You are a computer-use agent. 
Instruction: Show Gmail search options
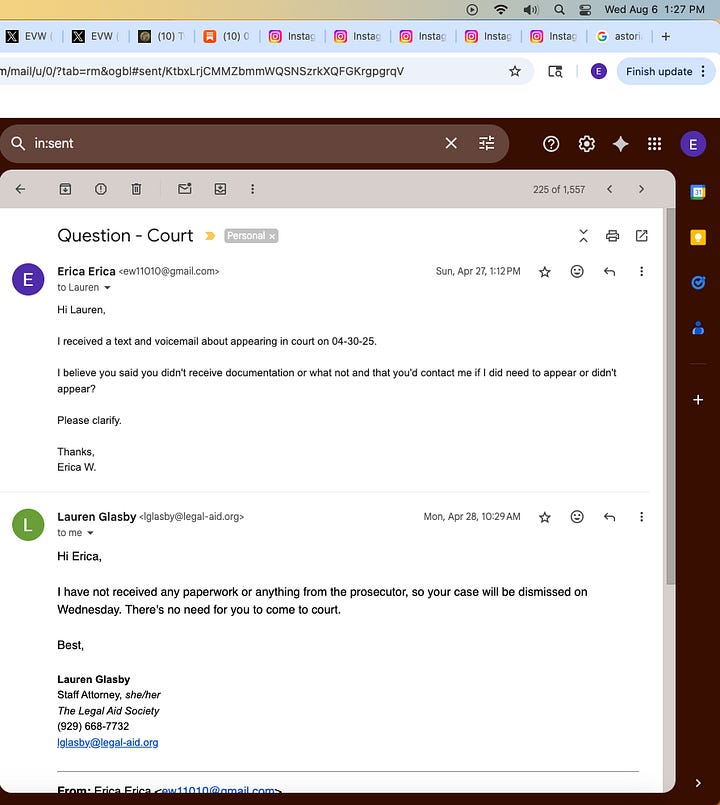(x=486, y=143)
